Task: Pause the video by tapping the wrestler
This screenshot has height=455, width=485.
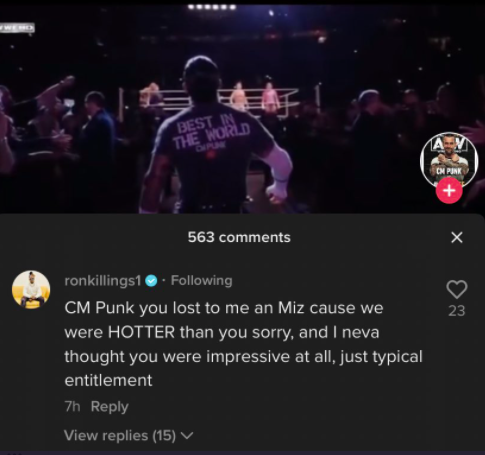Action: (213, 135)
